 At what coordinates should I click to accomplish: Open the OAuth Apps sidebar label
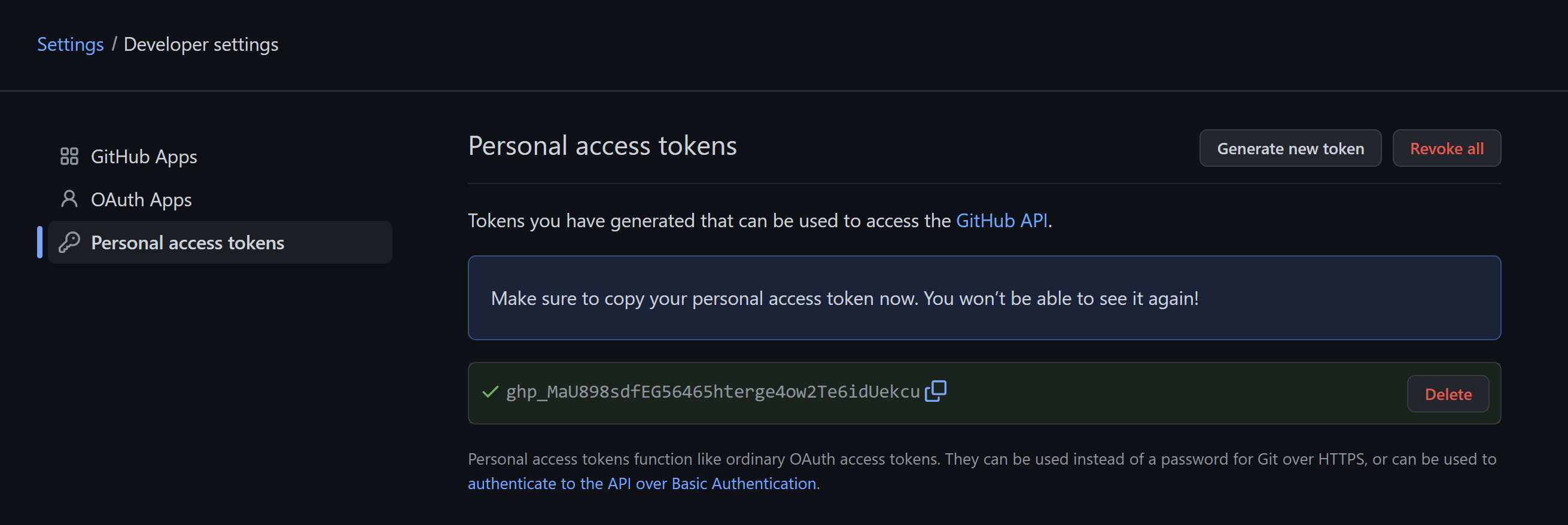[x=141, y=200]
